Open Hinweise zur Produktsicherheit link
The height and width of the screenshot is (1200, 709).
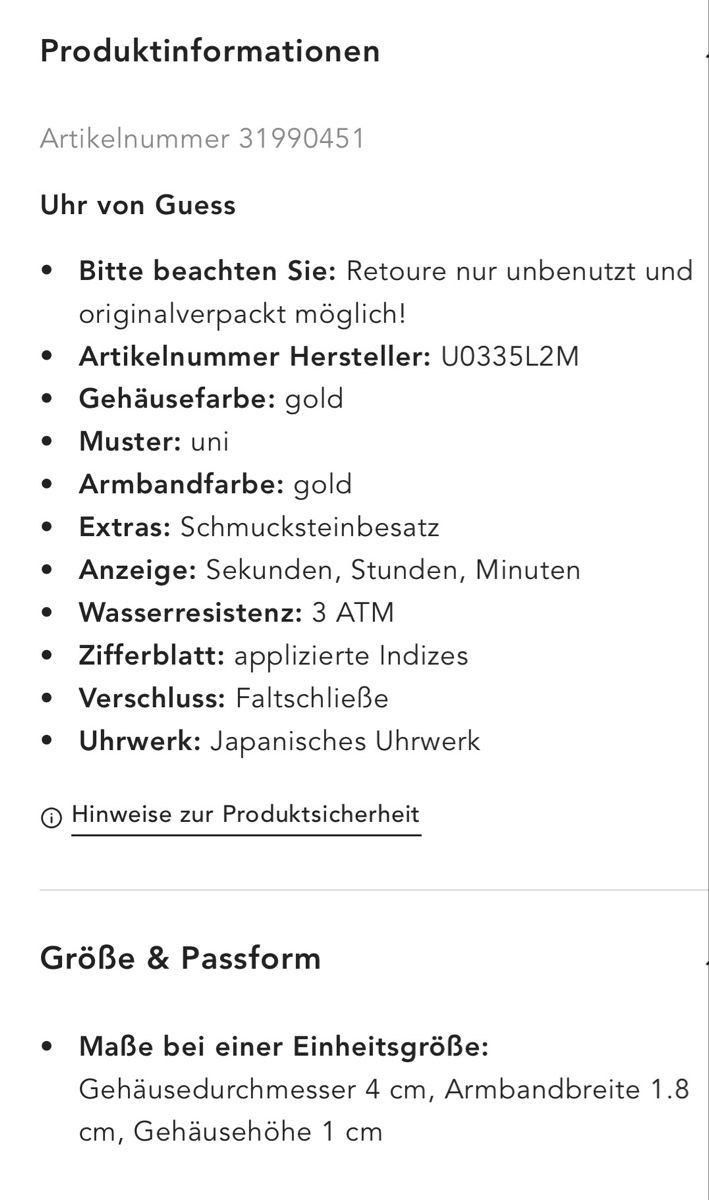pyautogui.click(x=245, y=815)
